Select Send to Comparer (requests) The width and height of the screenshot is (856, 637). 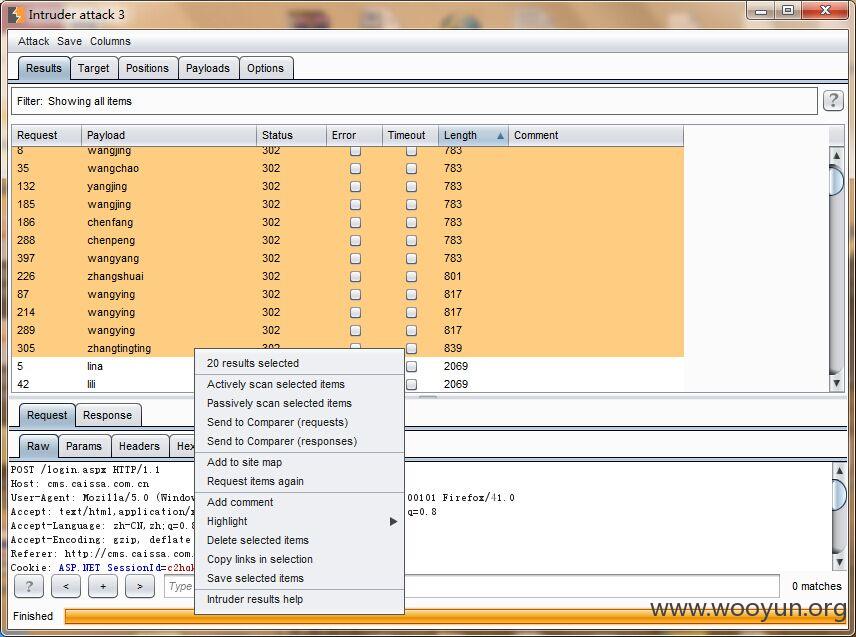(x=299, y=422)
